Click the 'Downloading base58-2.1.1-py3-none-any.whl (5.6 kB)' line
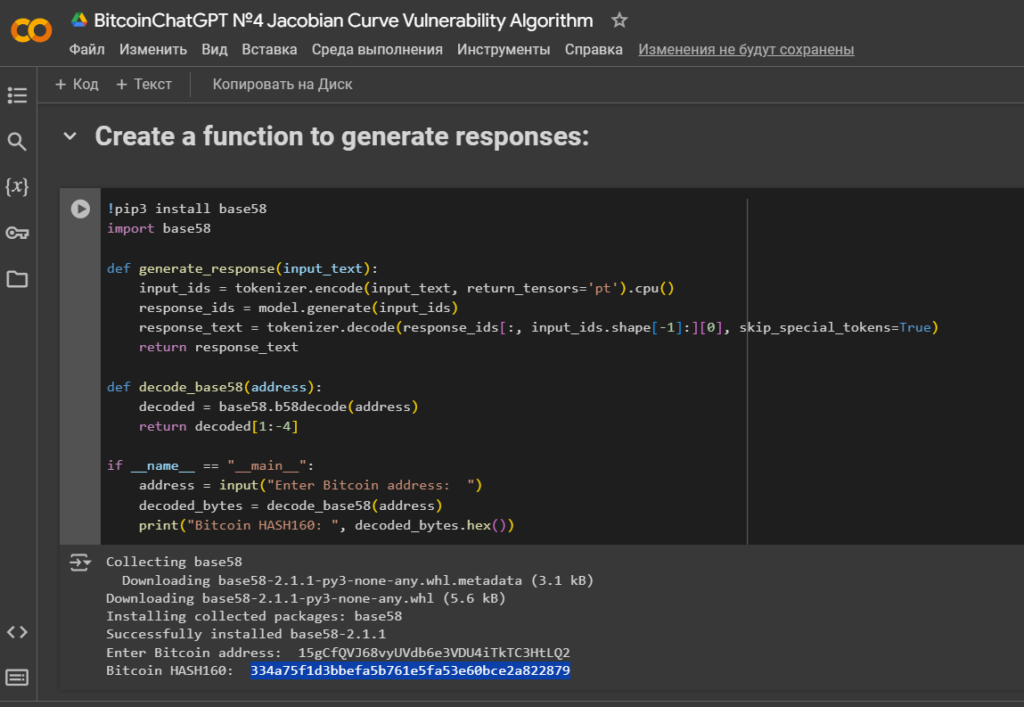The image size is (1024, 707). (306, 598)
